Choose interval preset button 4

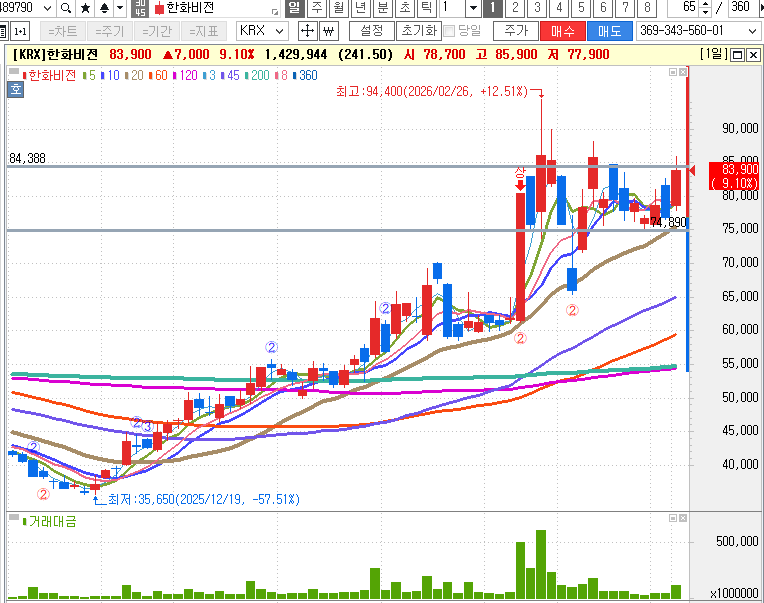tap(559, 7)
